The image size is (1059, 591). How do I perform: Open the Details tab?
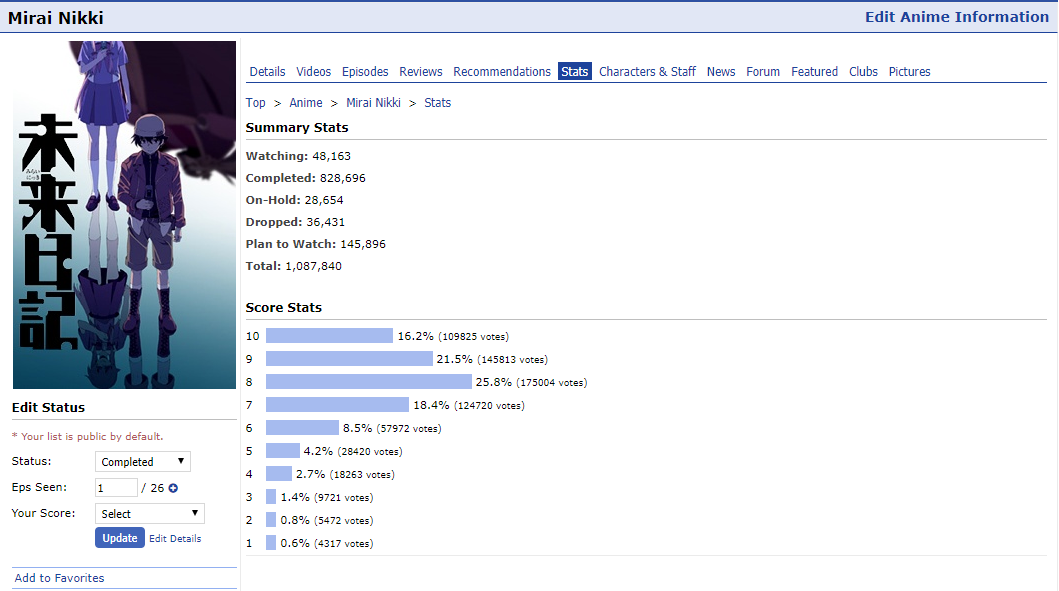267,72
